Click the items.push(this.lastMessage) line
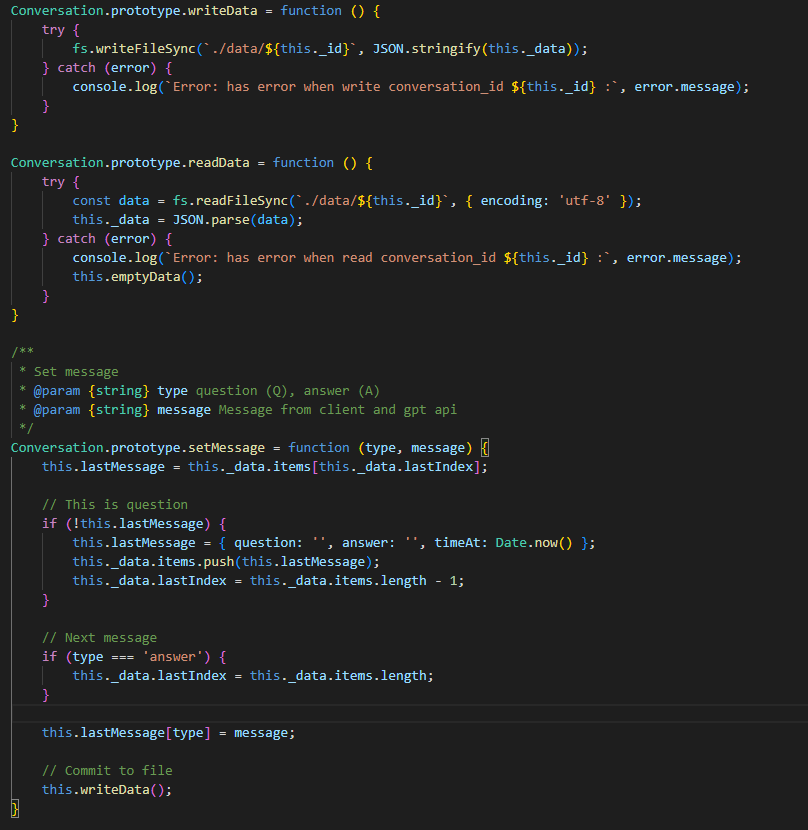808x830 pixels. (226, 562)
